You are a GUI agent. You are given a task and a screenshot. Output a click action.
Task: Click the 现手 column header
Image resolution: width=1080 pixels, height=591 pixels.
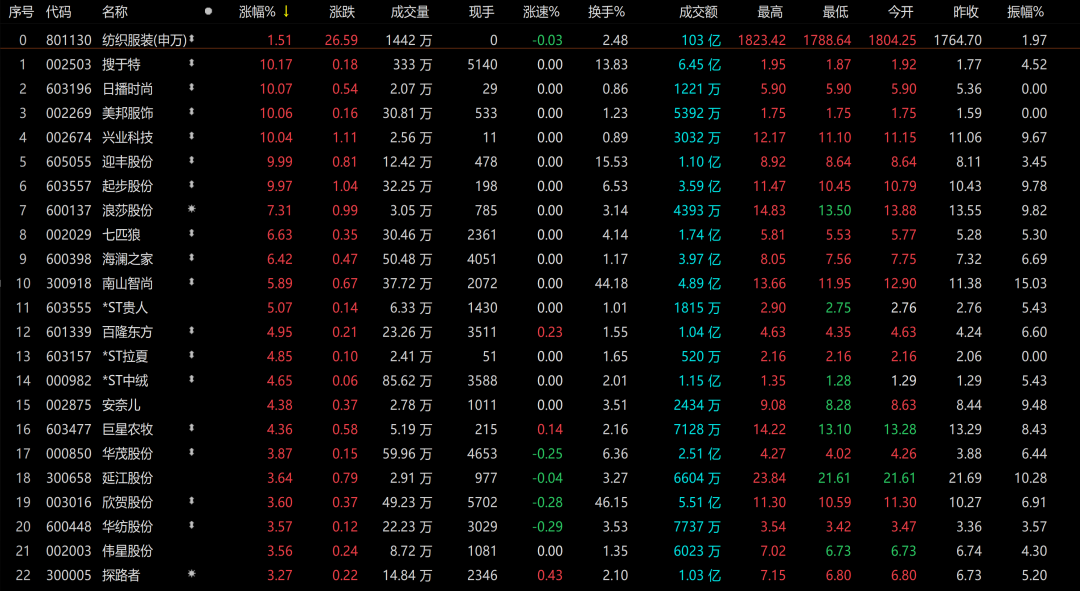pos(481,12)
